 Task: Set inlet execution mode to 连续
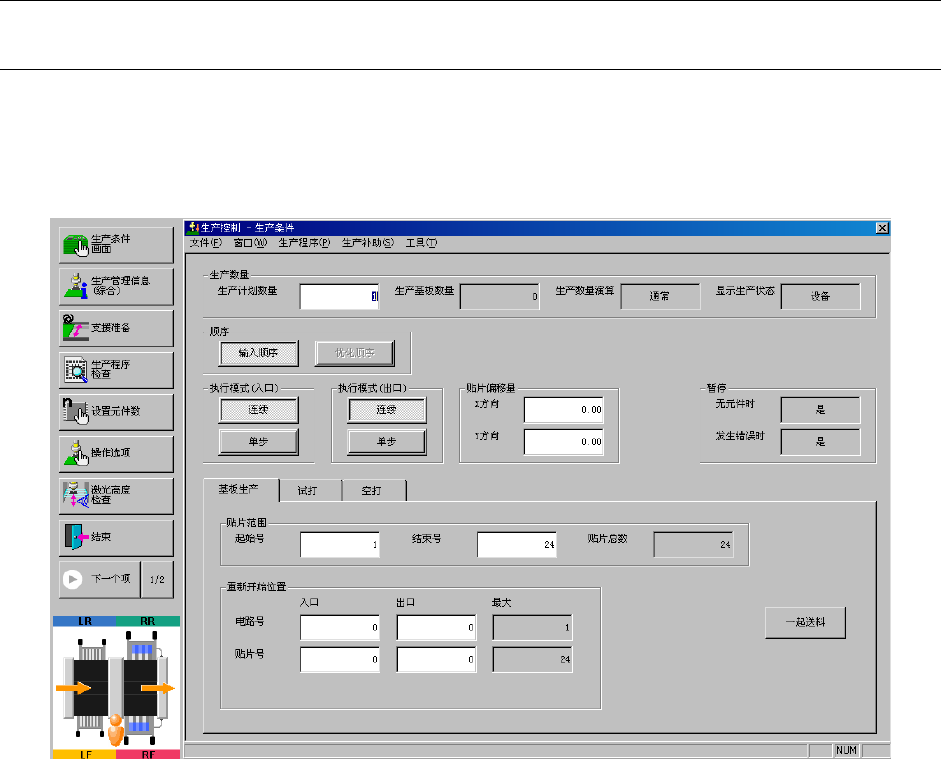point(258,410)
